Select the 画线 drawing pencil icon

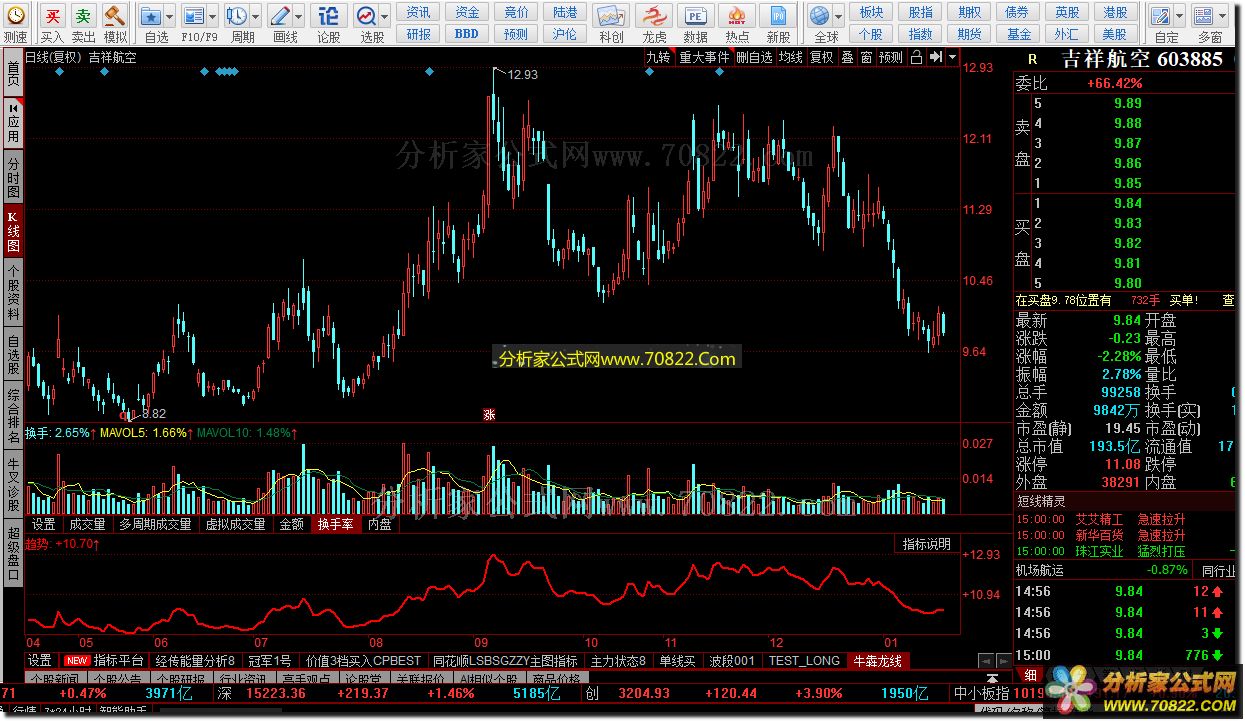280,16
